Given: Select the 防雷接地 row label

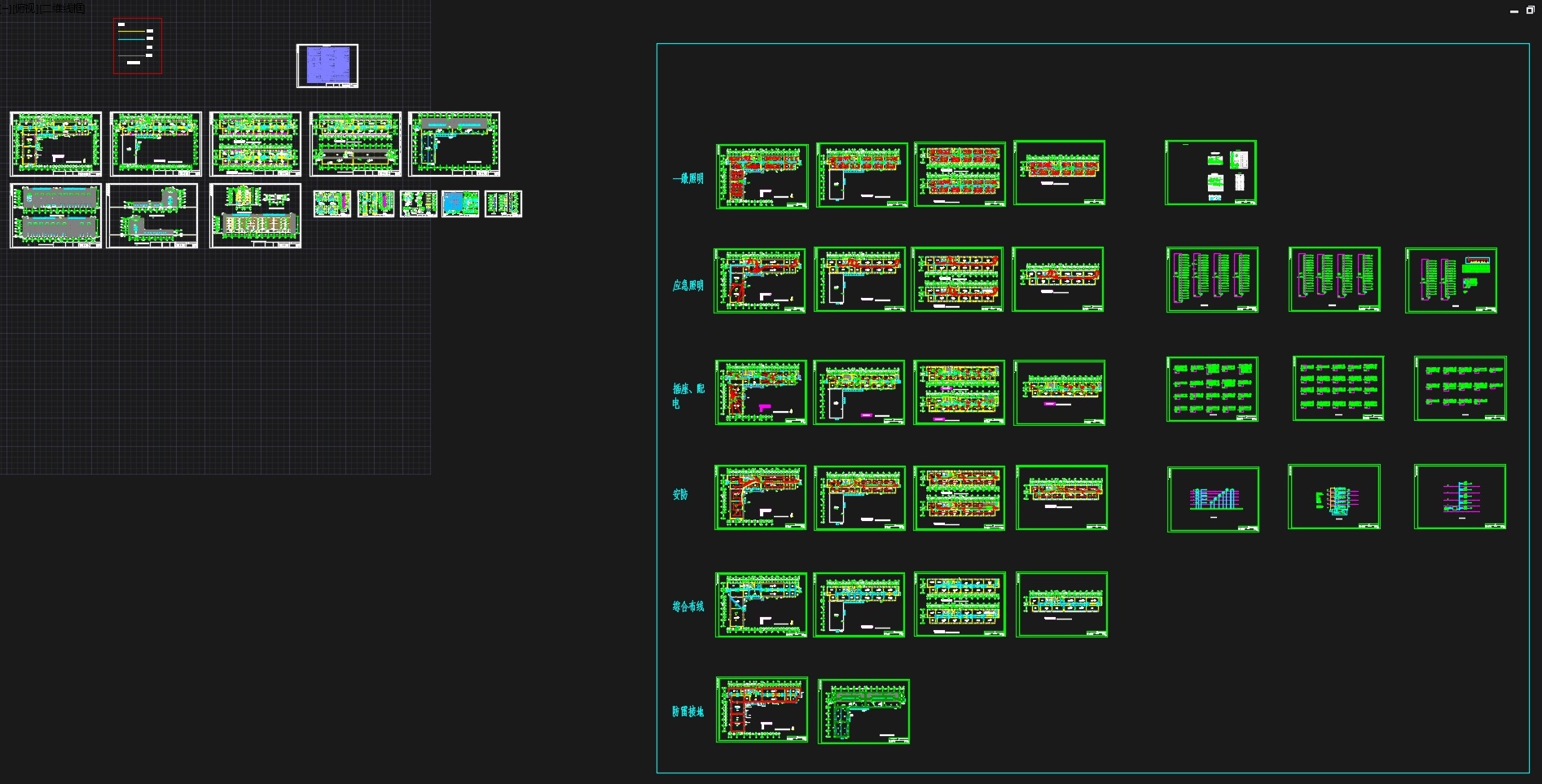Looking at the screenshot, I should (688, 712).
